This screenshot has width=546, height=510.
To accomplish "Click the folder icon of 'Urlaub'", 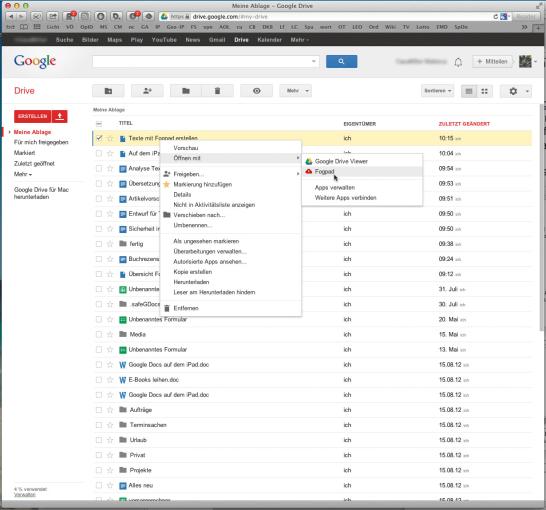I will click(123, 440).
